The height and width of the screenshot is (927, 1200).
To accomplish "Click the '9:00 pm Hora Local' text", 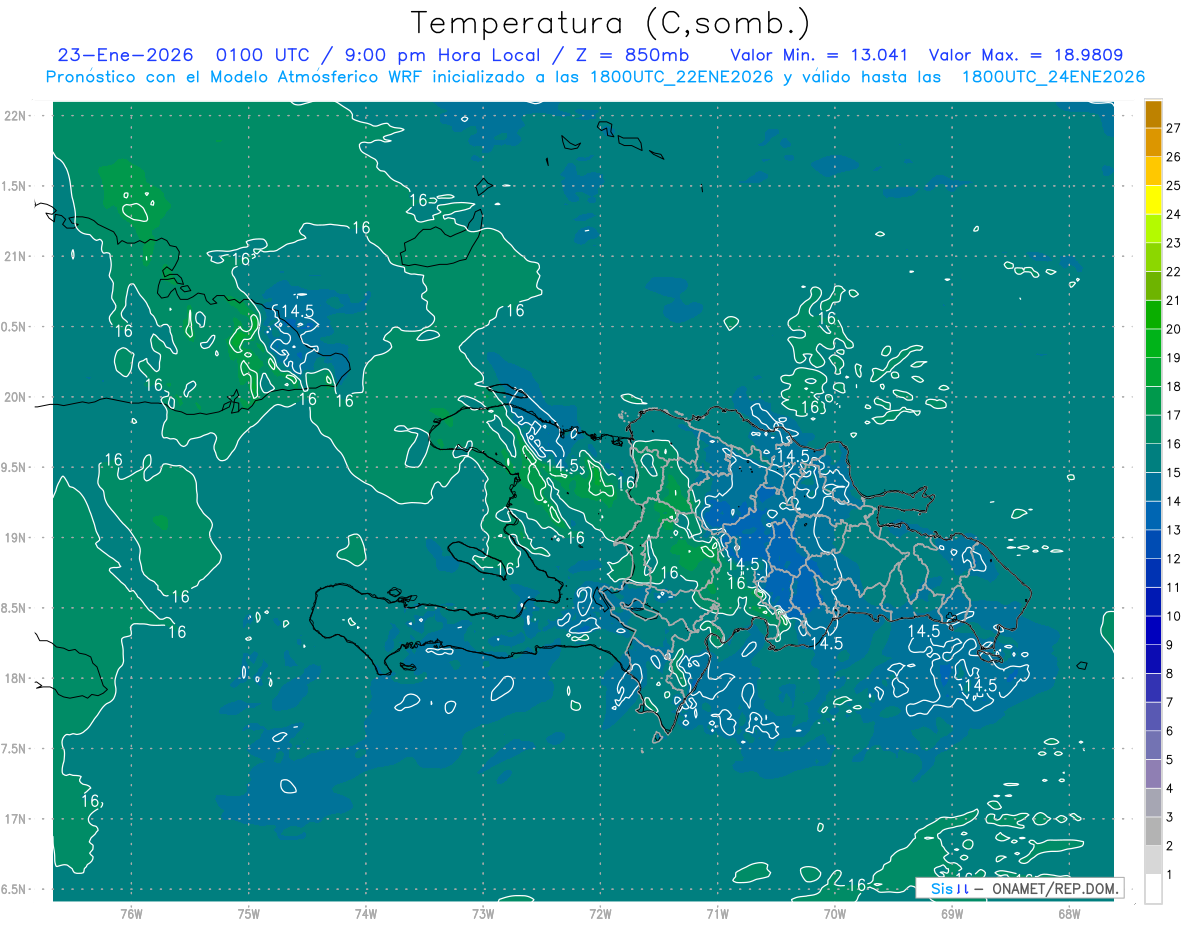I will 446,56.
